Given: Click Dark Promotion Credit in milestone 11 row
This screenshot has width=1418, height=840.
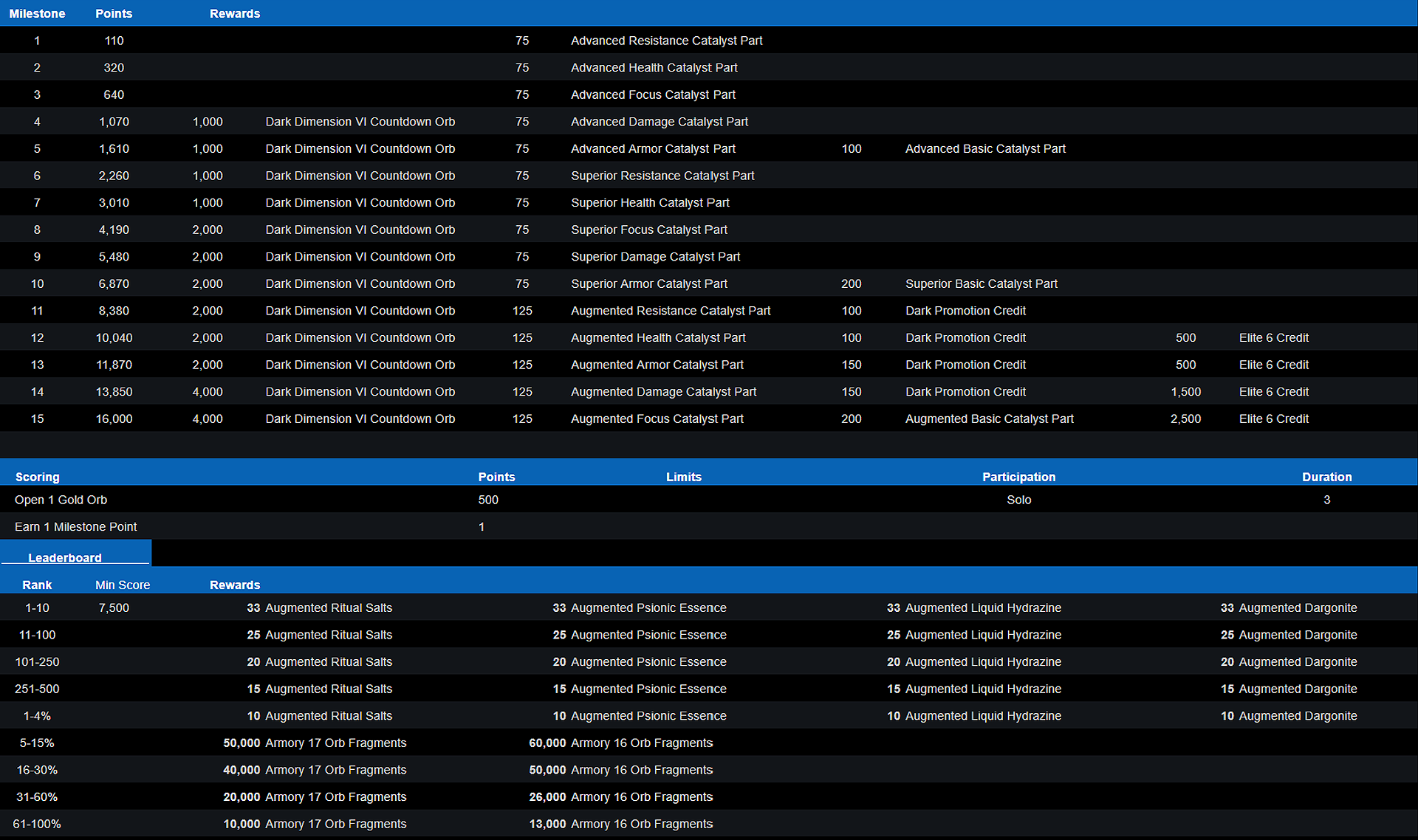Looking at the screenshot, I should point(965,311).
